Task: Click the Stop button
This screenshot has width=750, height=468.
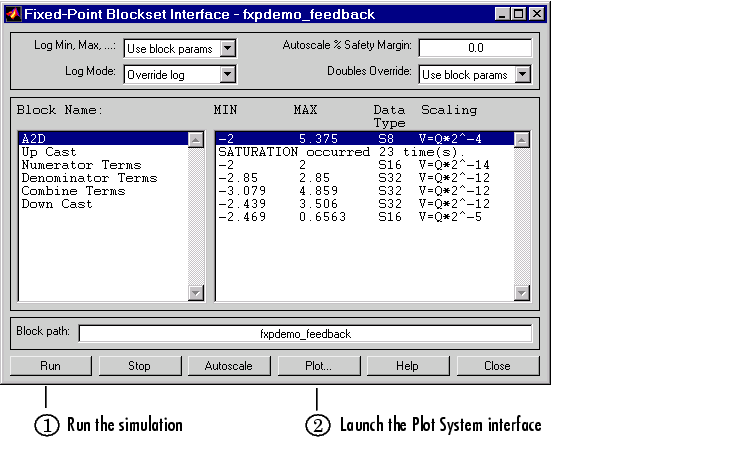Action: pyautogui.click(x=140, y=366)
